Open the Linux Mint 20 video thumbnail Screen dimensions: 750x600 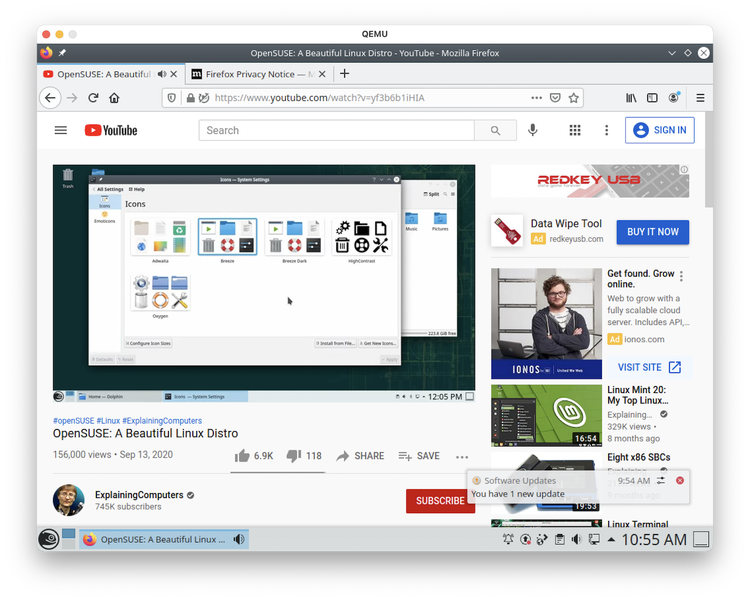546,416
